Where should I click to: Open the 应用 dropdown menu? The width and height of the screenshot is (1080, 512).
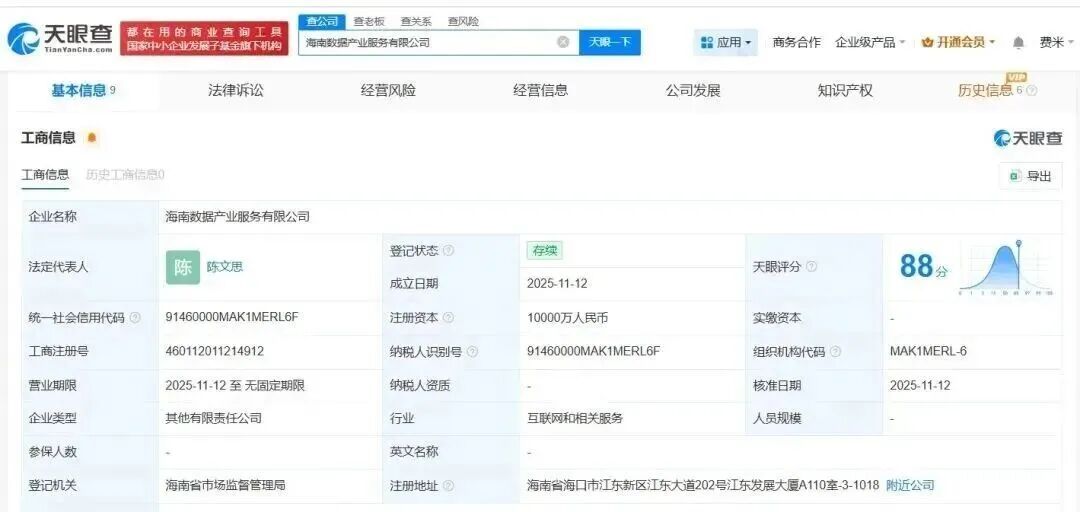coord(726,42)
